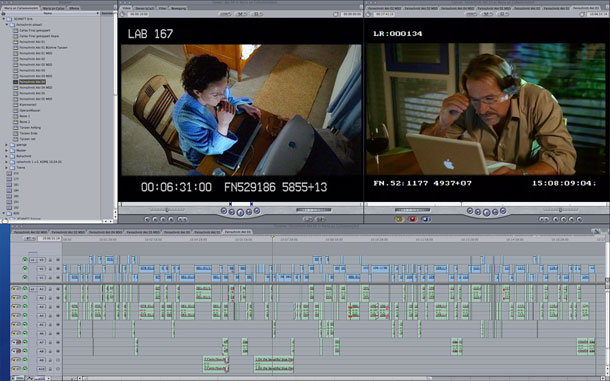The height and width of the screenshot is (381, 610).
Task: Toggle mute/solo control on audio track A7
Action: pos(16,342)
